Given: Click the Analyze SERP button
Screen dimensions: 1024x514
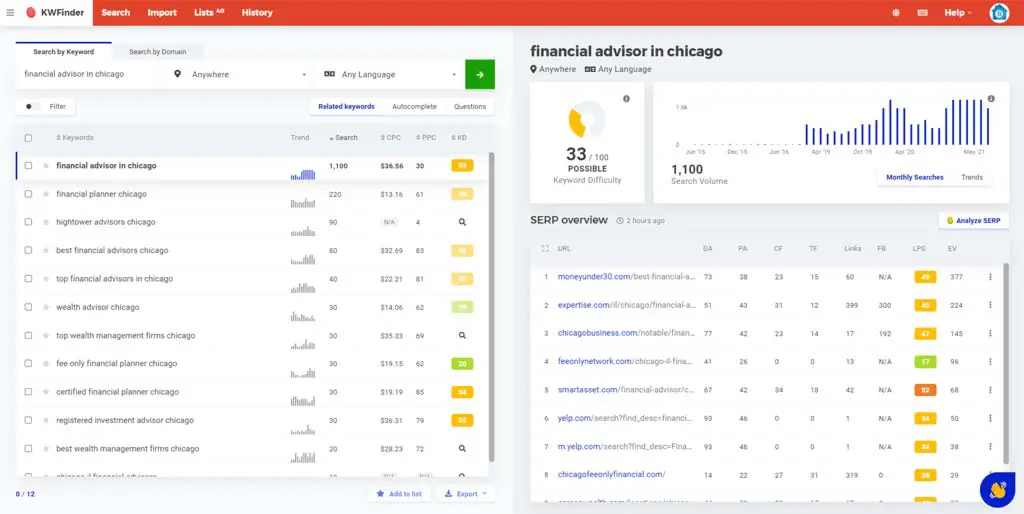Looking at the screenshot, I should (x=974, y=221).
